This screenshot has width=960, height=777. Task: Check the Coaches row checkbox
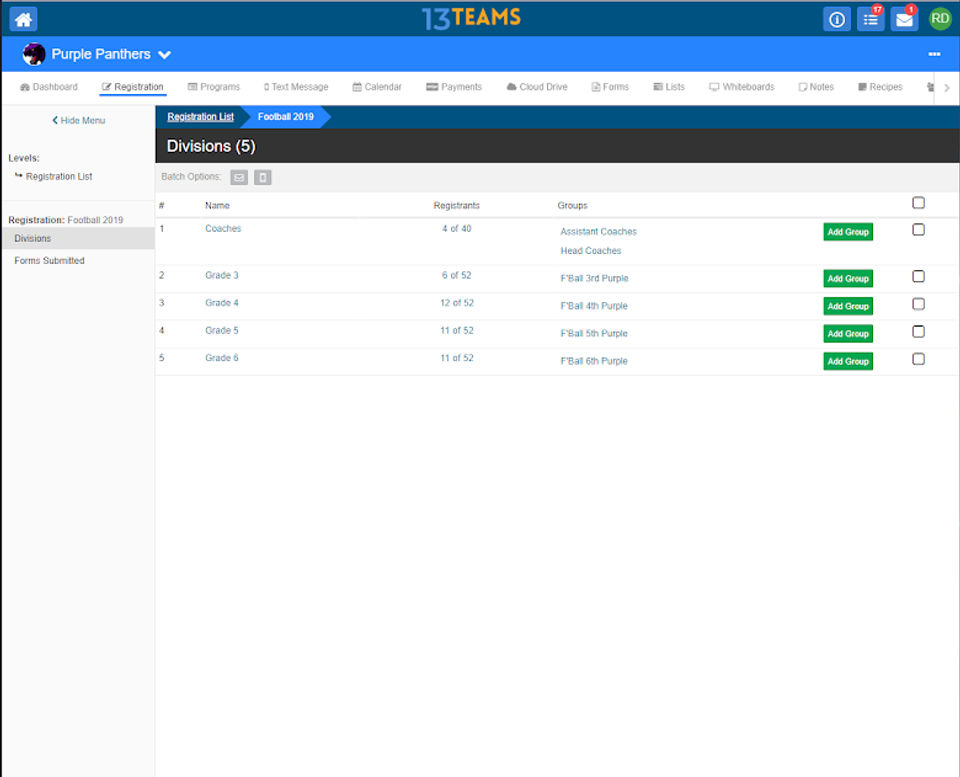coord(918,230)
